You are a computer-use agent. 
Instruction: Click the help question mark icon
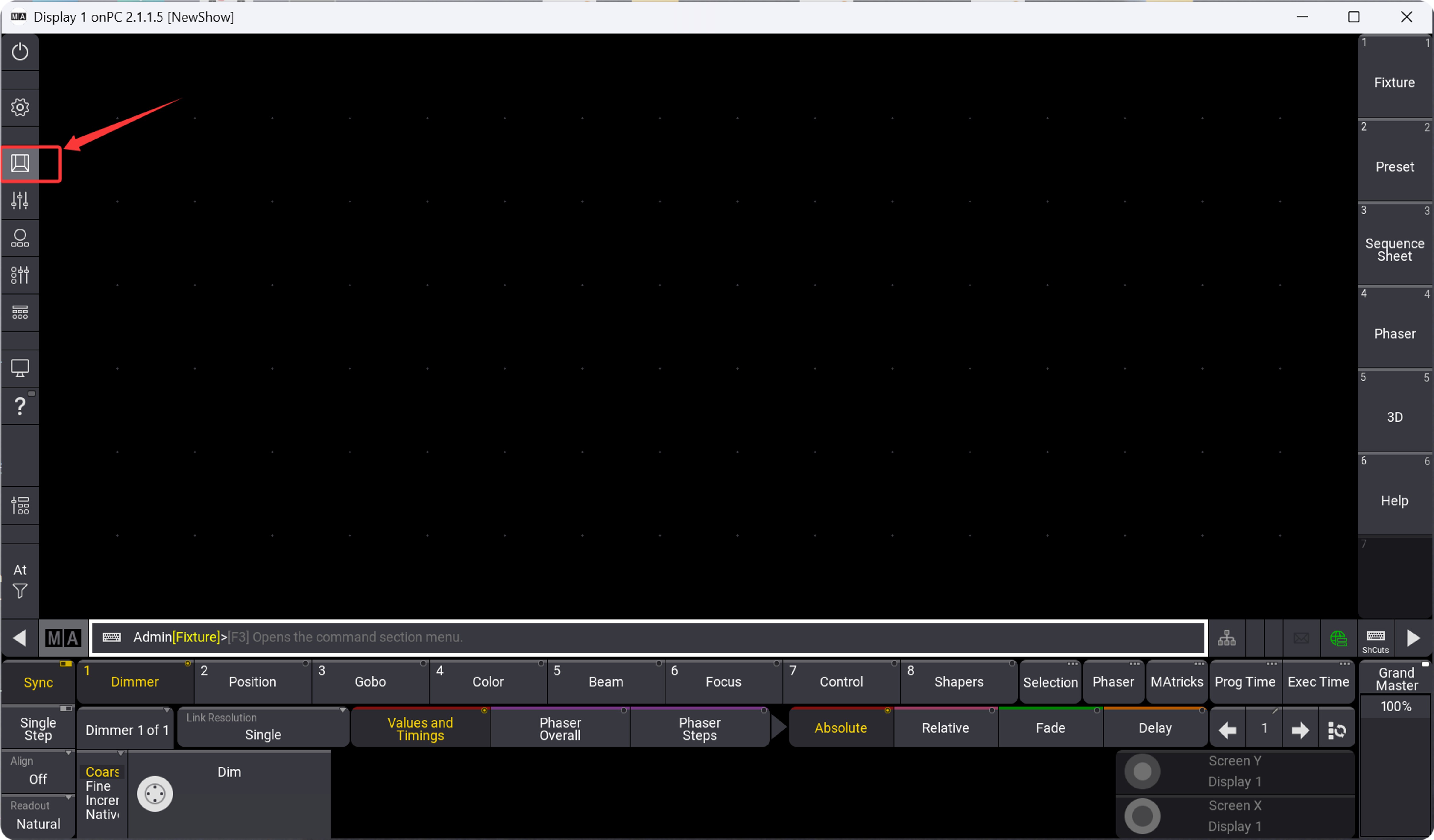pos(20,406)
